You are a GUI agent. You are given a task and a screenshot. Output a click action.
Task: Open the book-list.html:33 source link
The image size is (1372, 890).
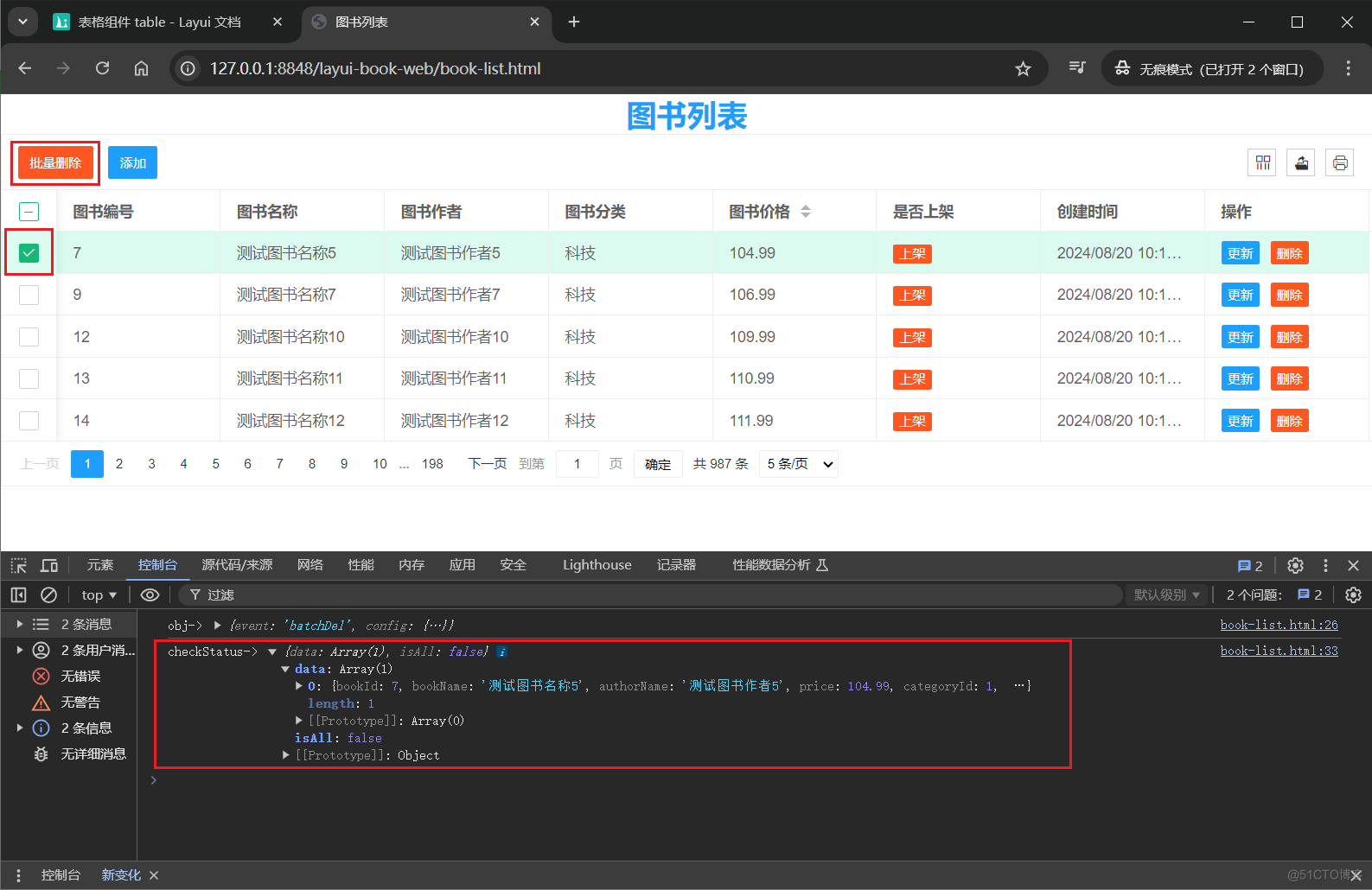point(1279,651)
